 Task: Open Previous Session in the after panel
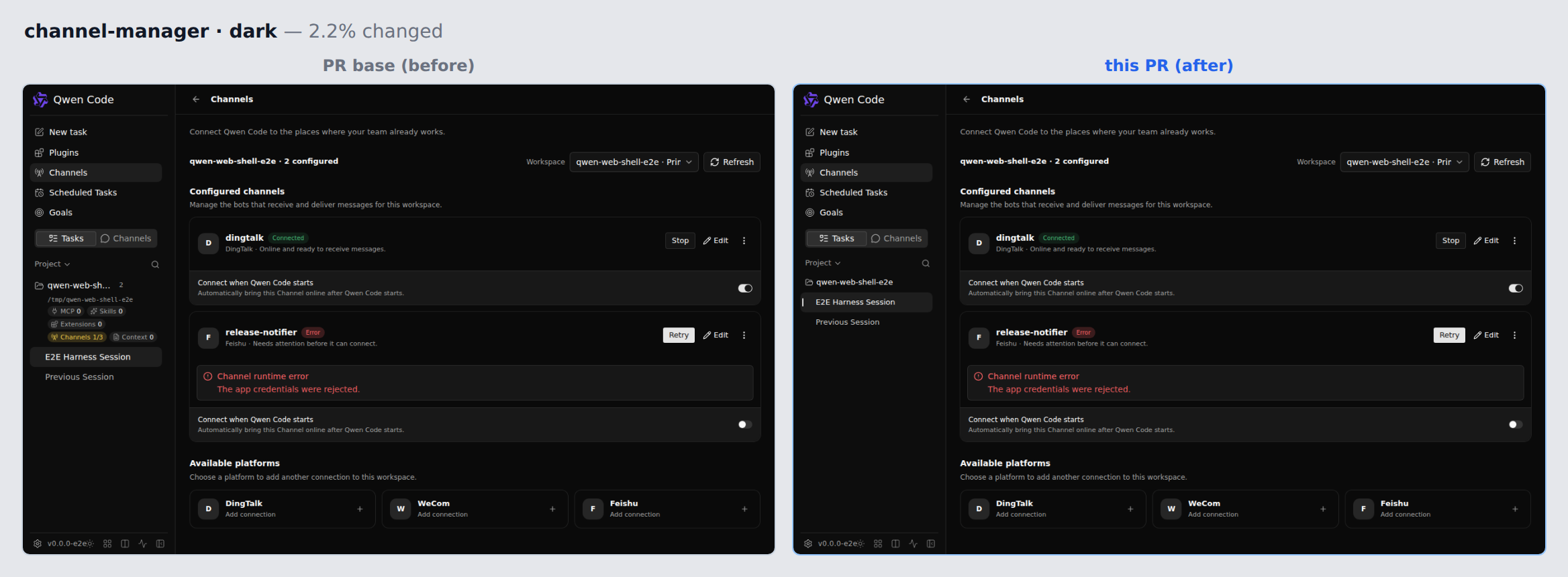pyautogui.click(x=867, y=322)
